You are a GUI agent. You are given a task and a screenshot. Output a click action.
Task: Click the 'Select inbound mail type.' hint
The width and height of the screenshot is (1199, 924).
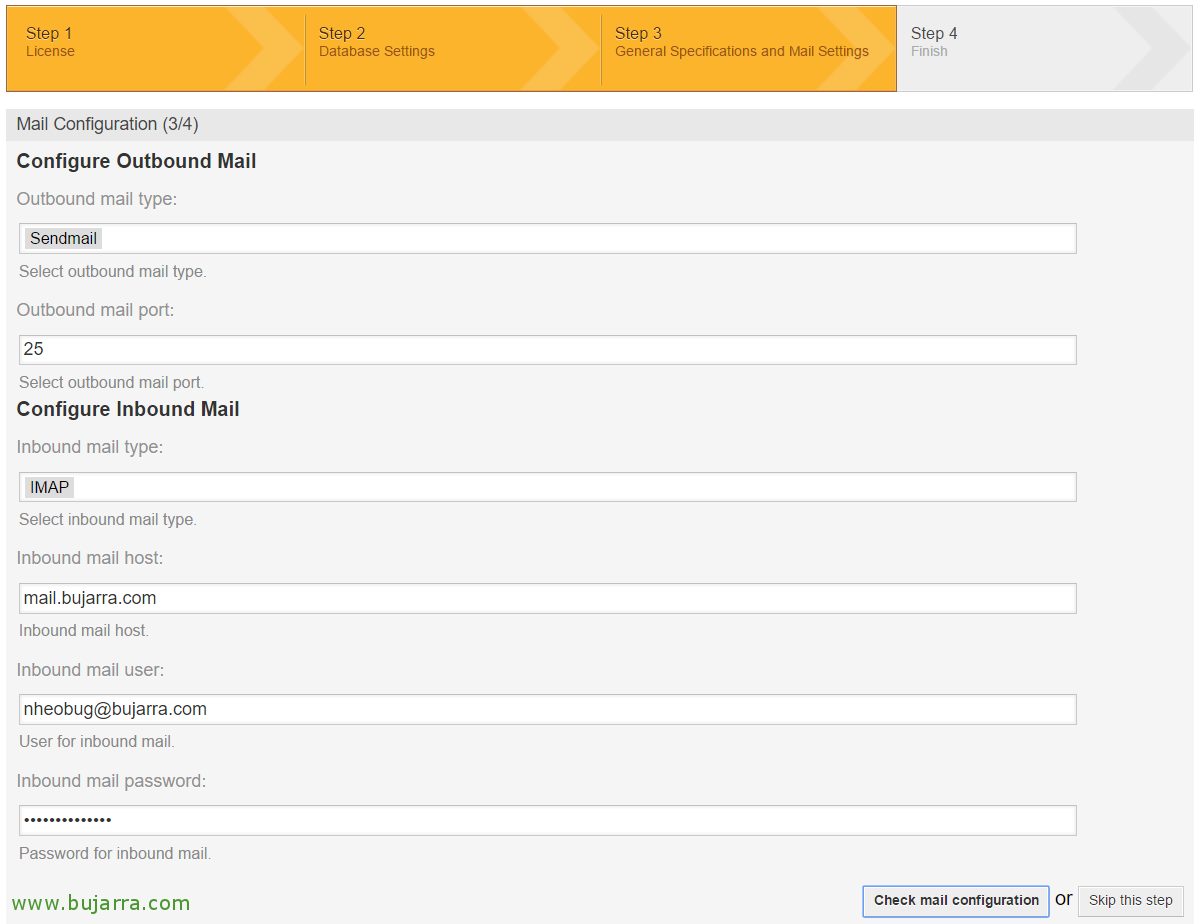tap(108, 519)
